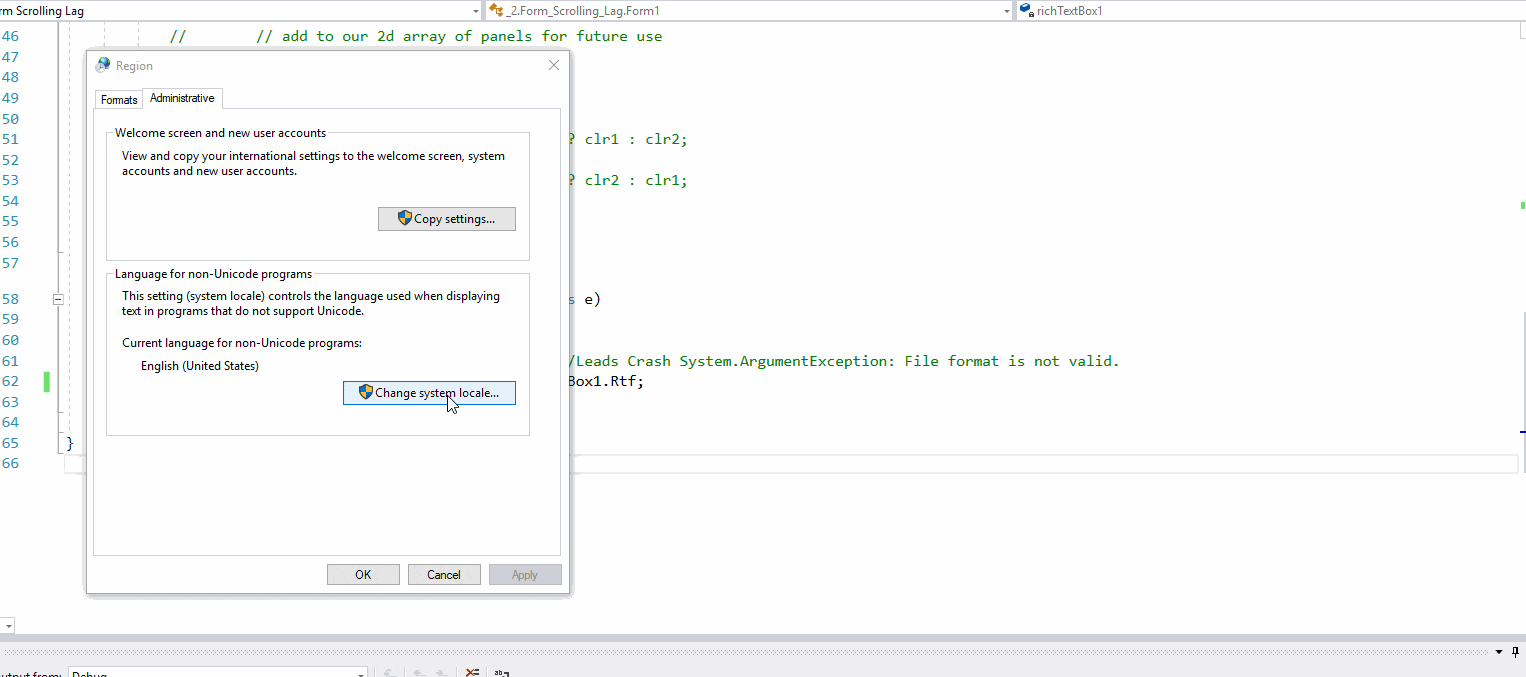
Task: Click the Clear All output icon
Action: 472,672
